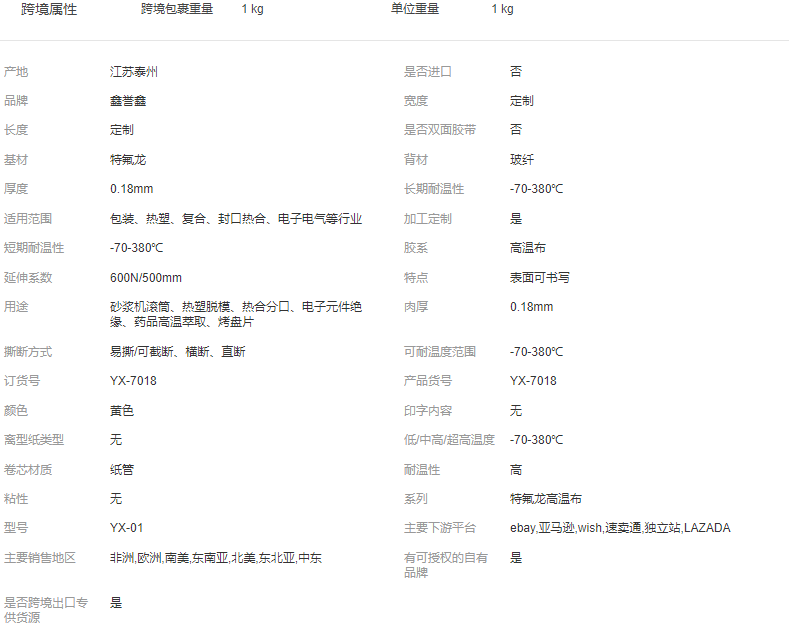Select the 特氟龙 value beside 基材
This screenshot has width=789, height=630.
point(128,160)
